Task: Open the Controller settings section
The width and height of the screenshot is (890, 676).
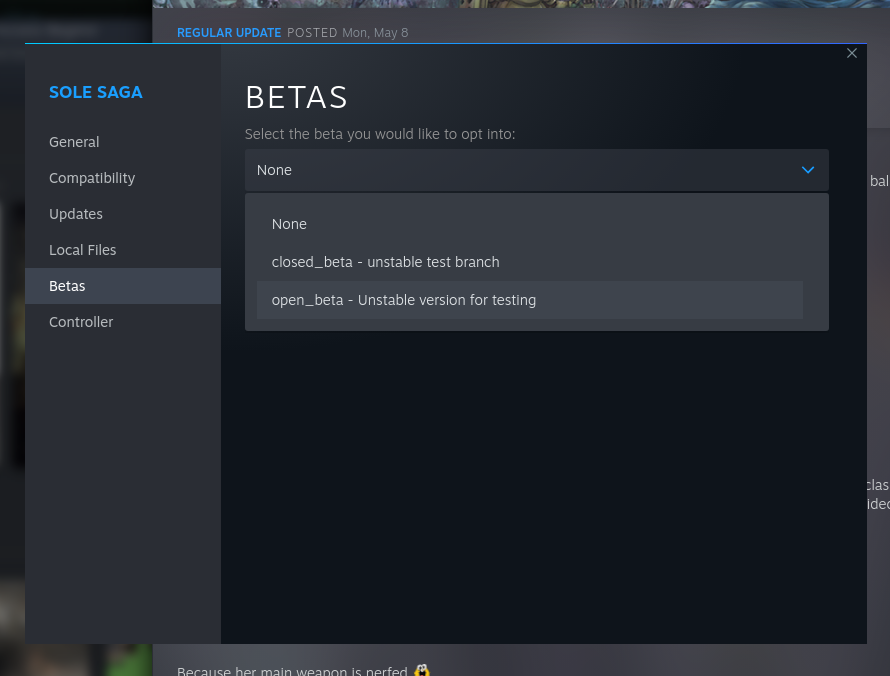Action: tap(81, 322)
